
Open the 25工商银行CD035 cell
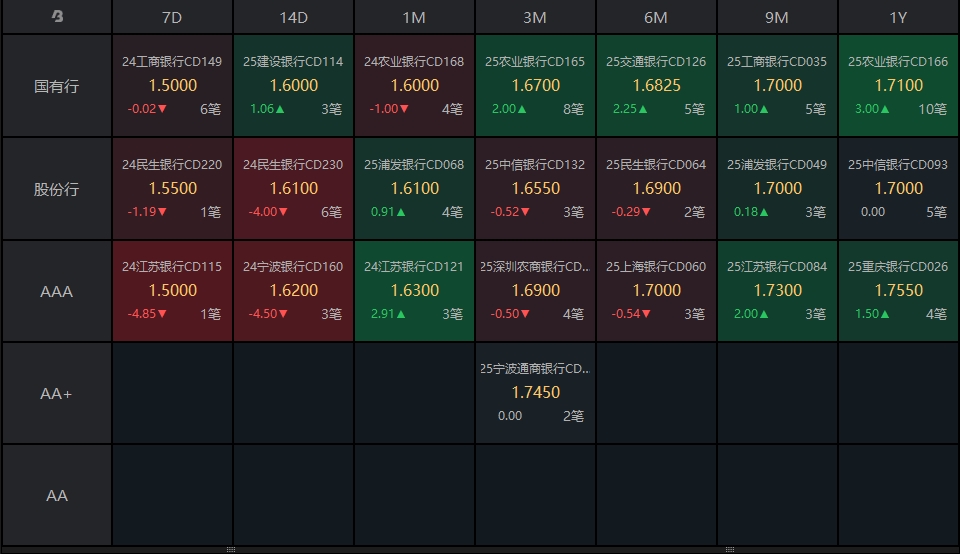[x=777, y=86]
